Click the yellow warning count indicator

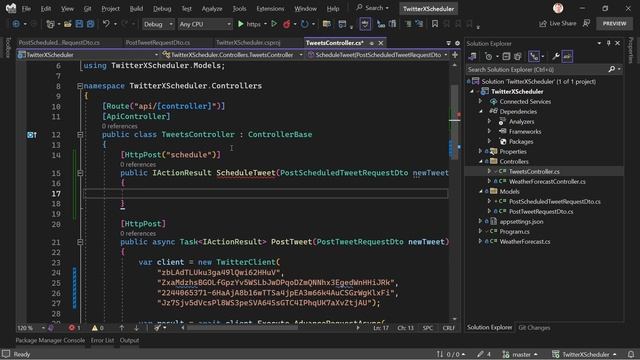(x=98, y=328)
